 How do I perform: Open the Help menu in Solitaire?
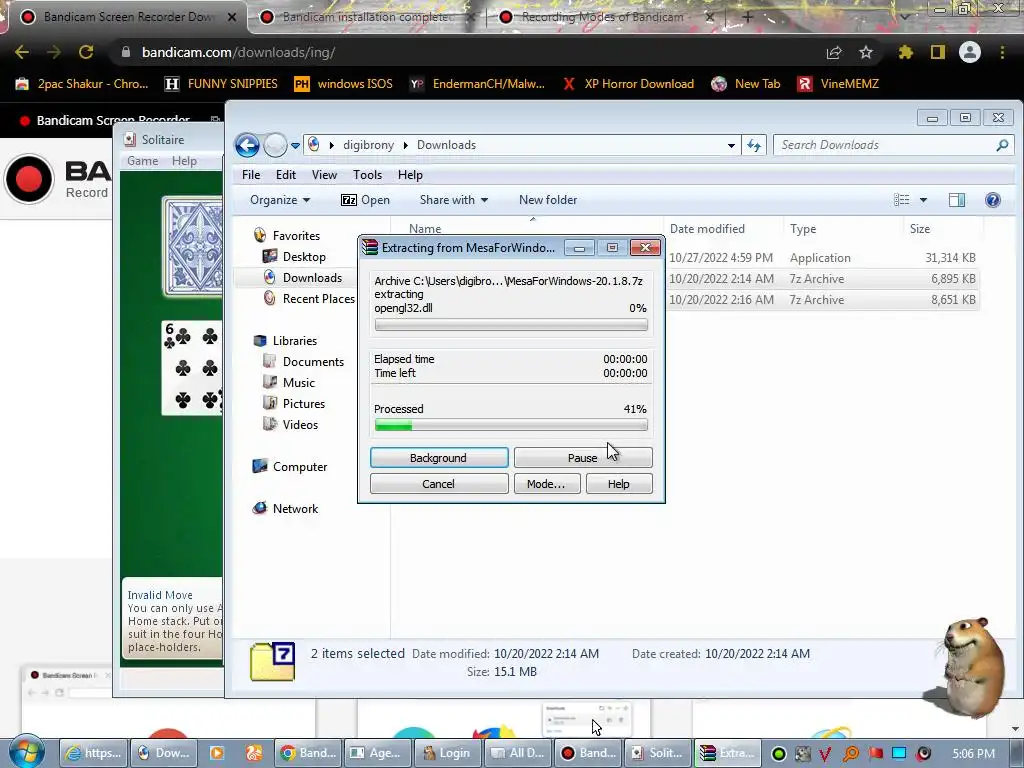click(184, 161)
